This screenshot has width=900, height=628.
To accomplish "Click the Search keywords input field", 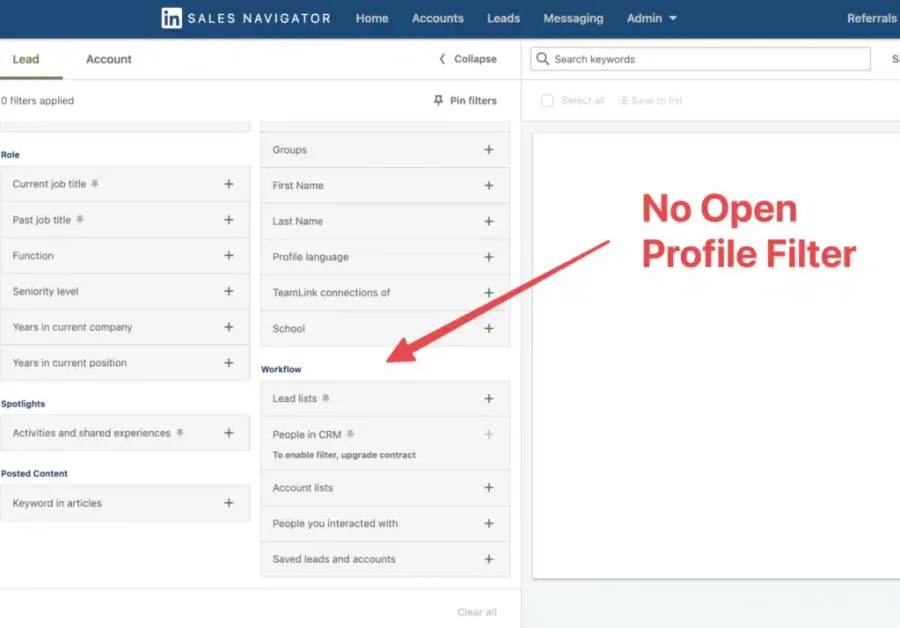I will point(700,59).
